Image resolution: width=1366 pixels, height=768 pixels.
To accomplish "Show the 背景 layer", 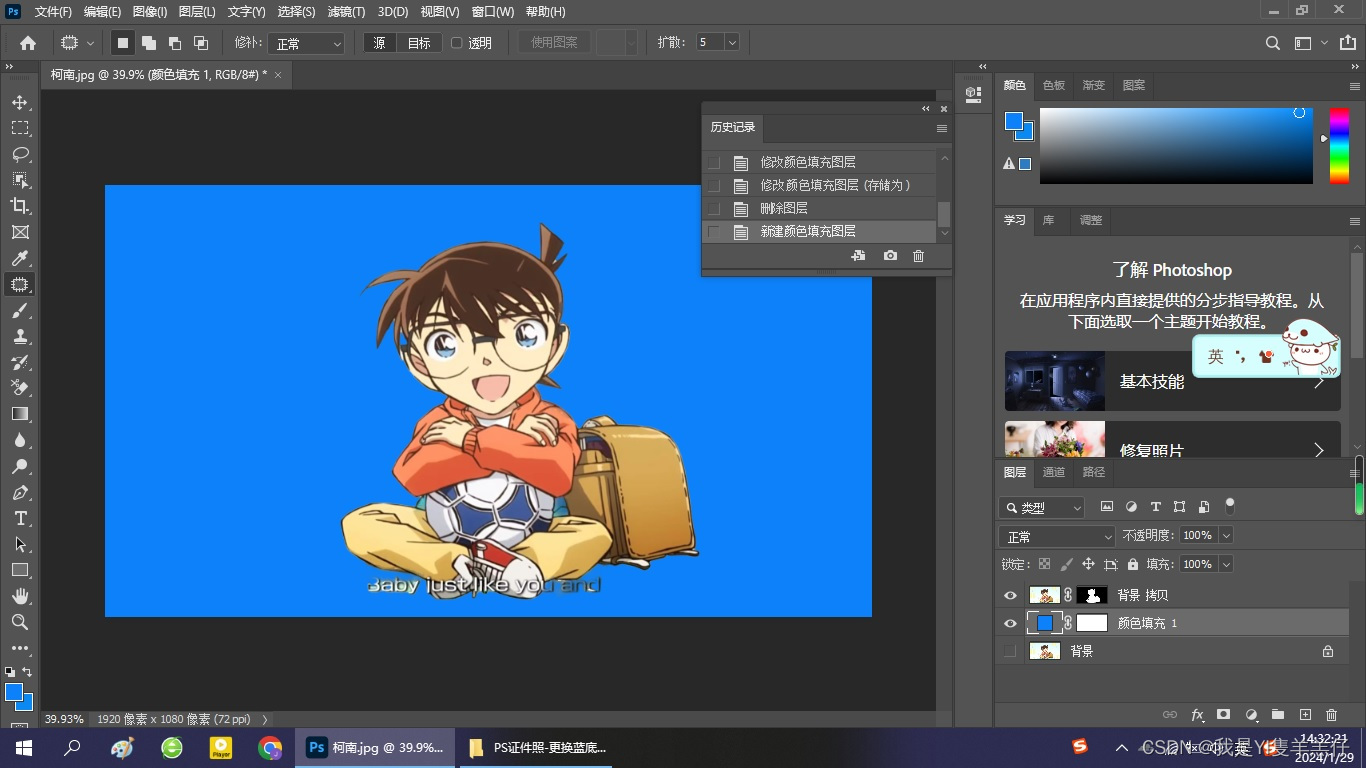I will click(1010, 651).
